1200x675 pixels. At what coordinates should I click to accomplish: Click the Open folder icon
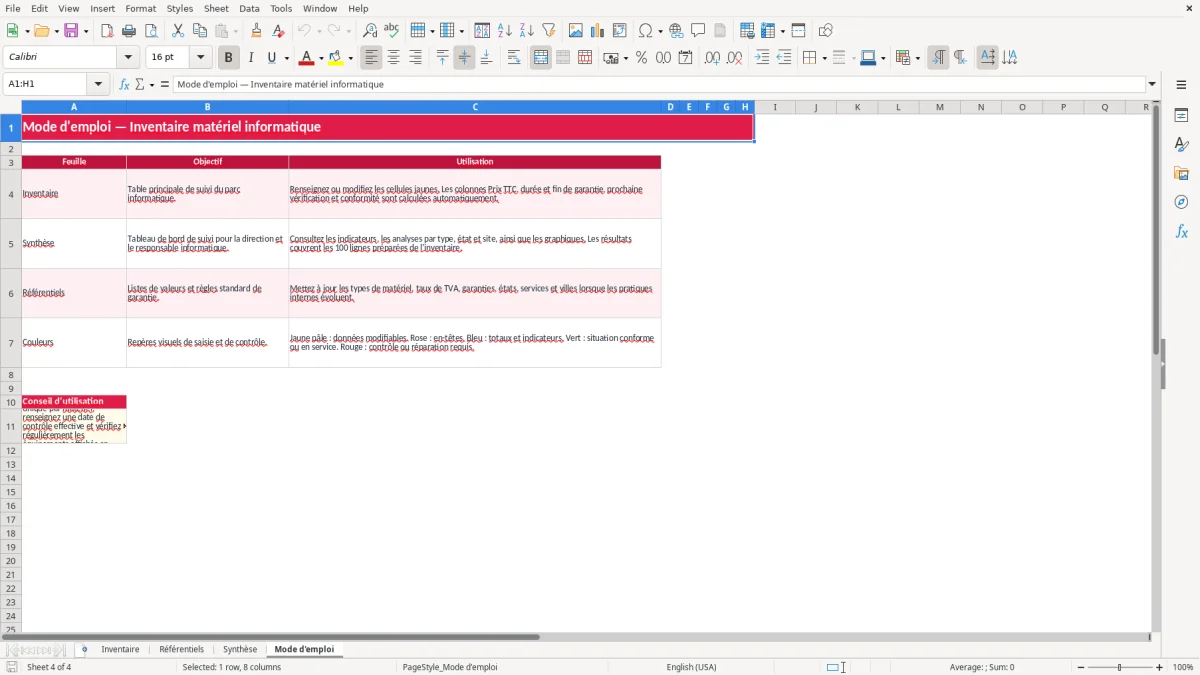point(41,31)
